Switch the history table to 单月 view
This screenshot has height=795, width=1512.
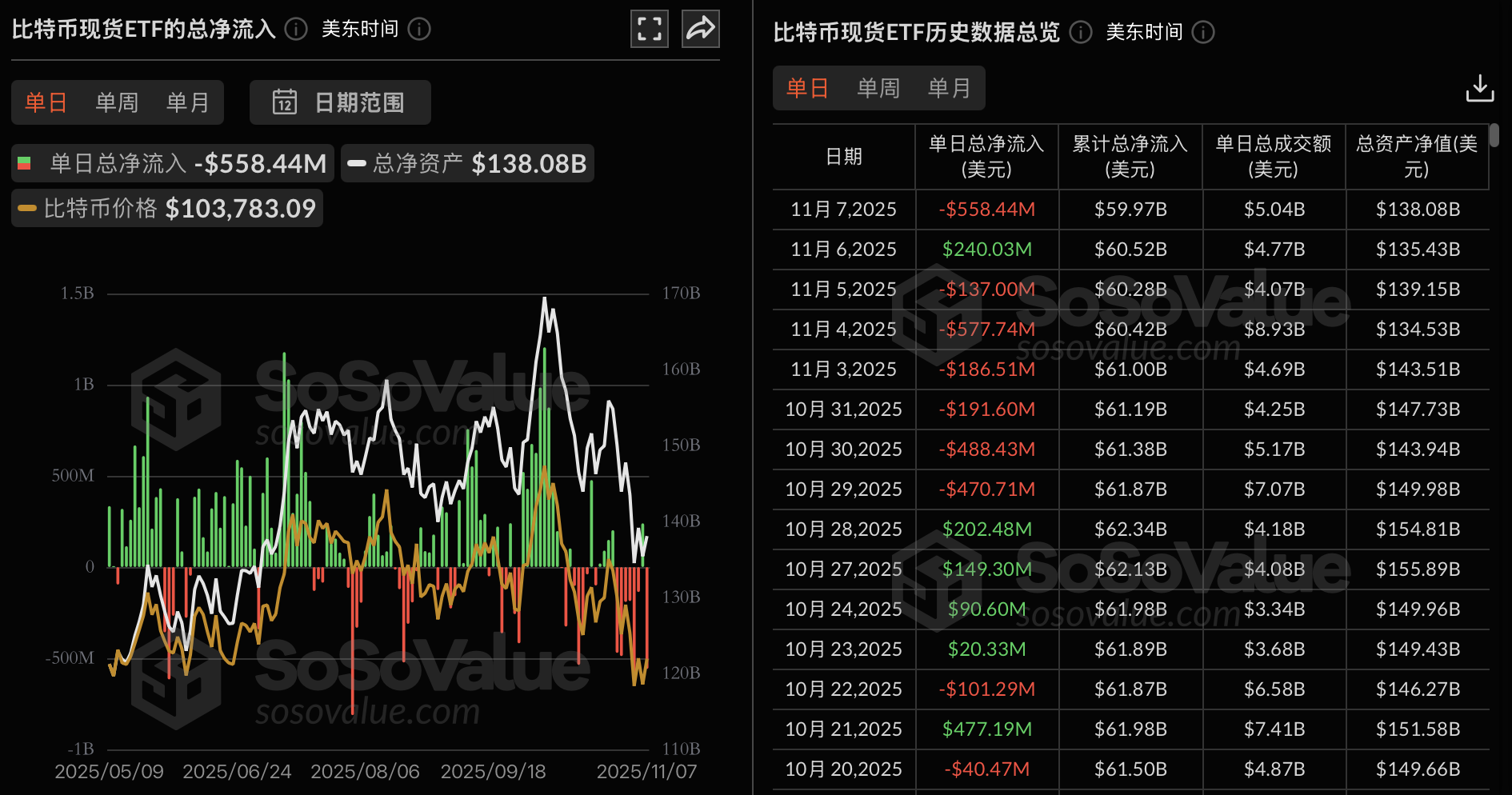[x=949, y=88]
